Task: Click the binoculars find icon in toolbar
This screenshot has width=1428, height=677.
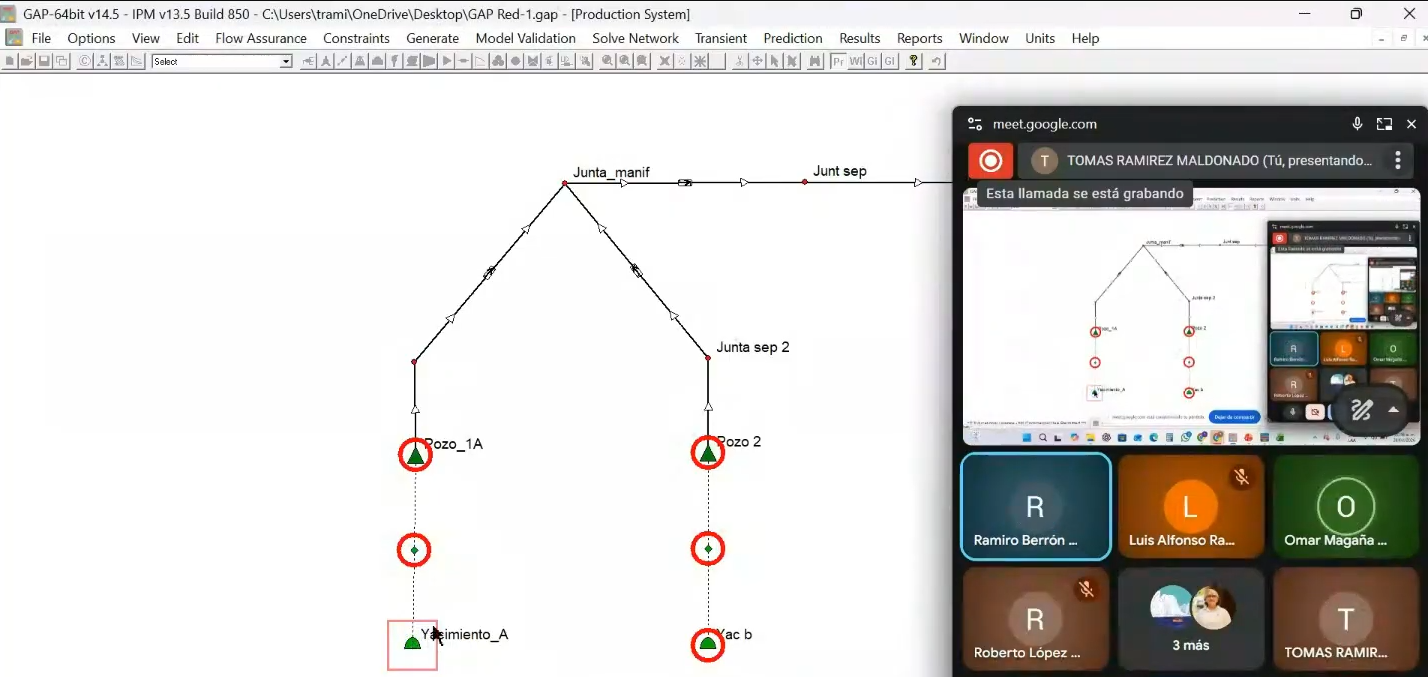Action: click(x=815, y=61)
